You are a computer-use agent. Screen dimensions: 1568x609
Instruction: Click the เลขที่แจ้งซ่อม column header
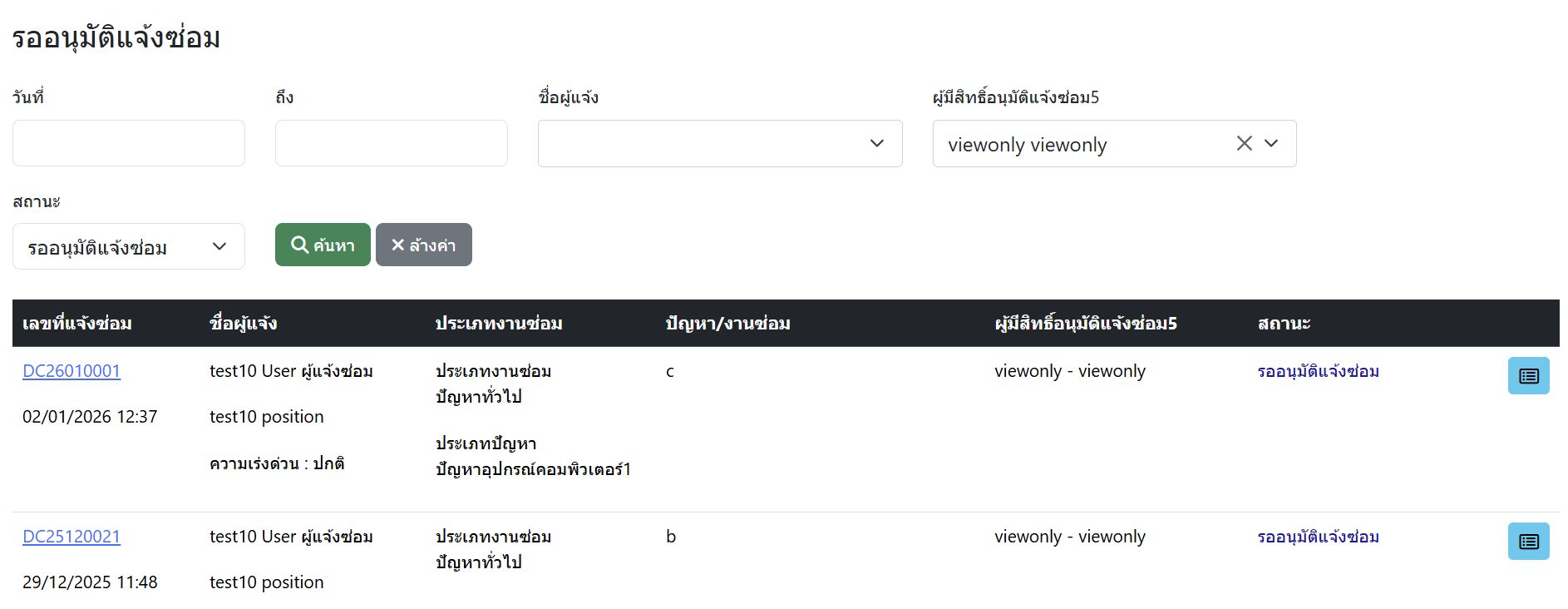coord(77,324)
